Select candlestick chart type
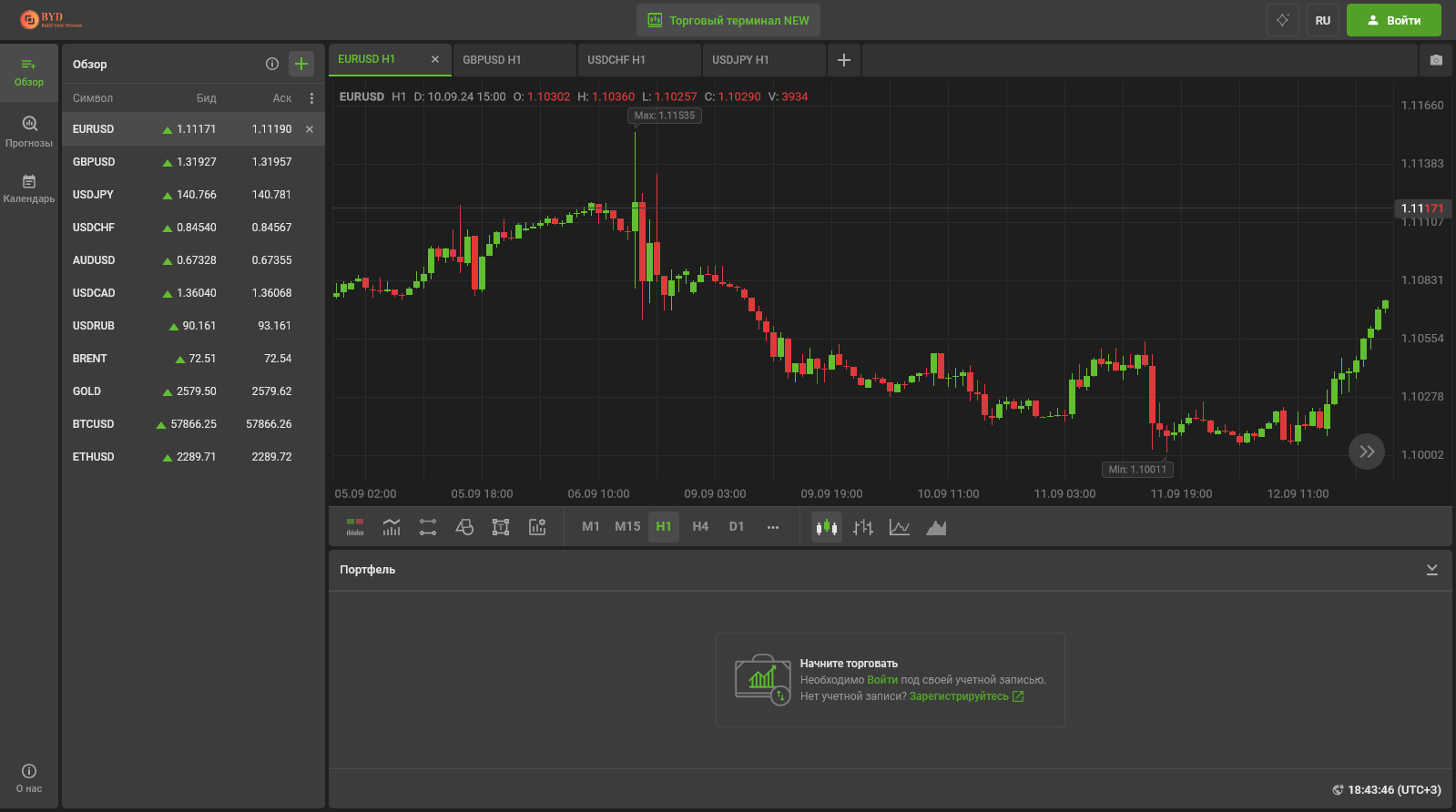This screenshot has height=812, width=1456. click(827, 527)
